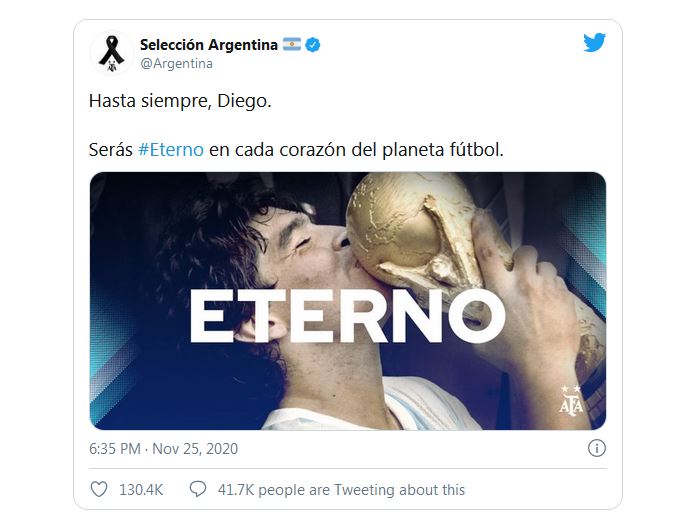The image size is (680, 516).
Task: Open the #Eterno hashtag
Action: pyautogui.click(x=171, y=150)
